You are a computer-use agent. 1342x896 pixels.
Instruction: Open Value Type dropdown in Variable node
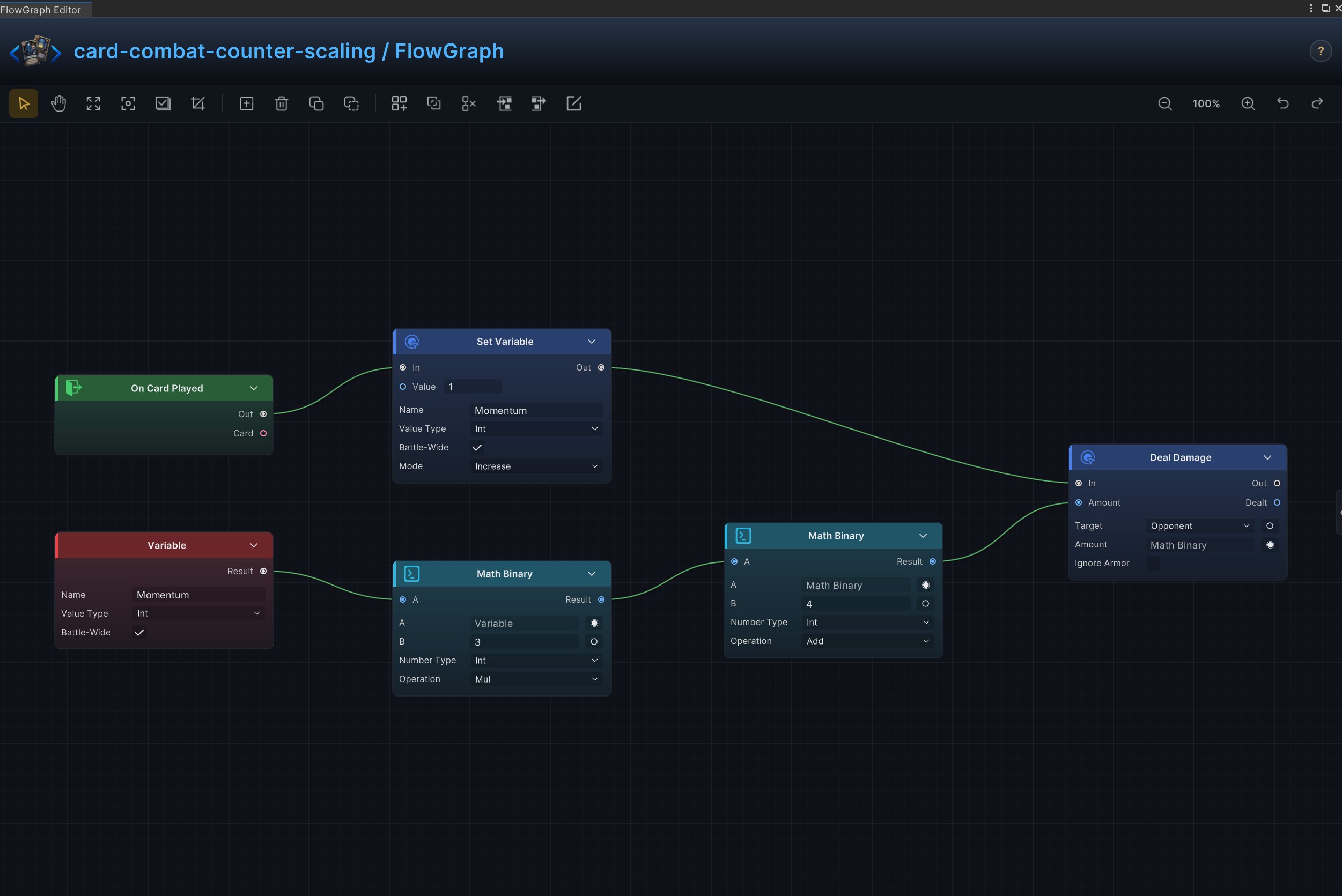(199, 613)
